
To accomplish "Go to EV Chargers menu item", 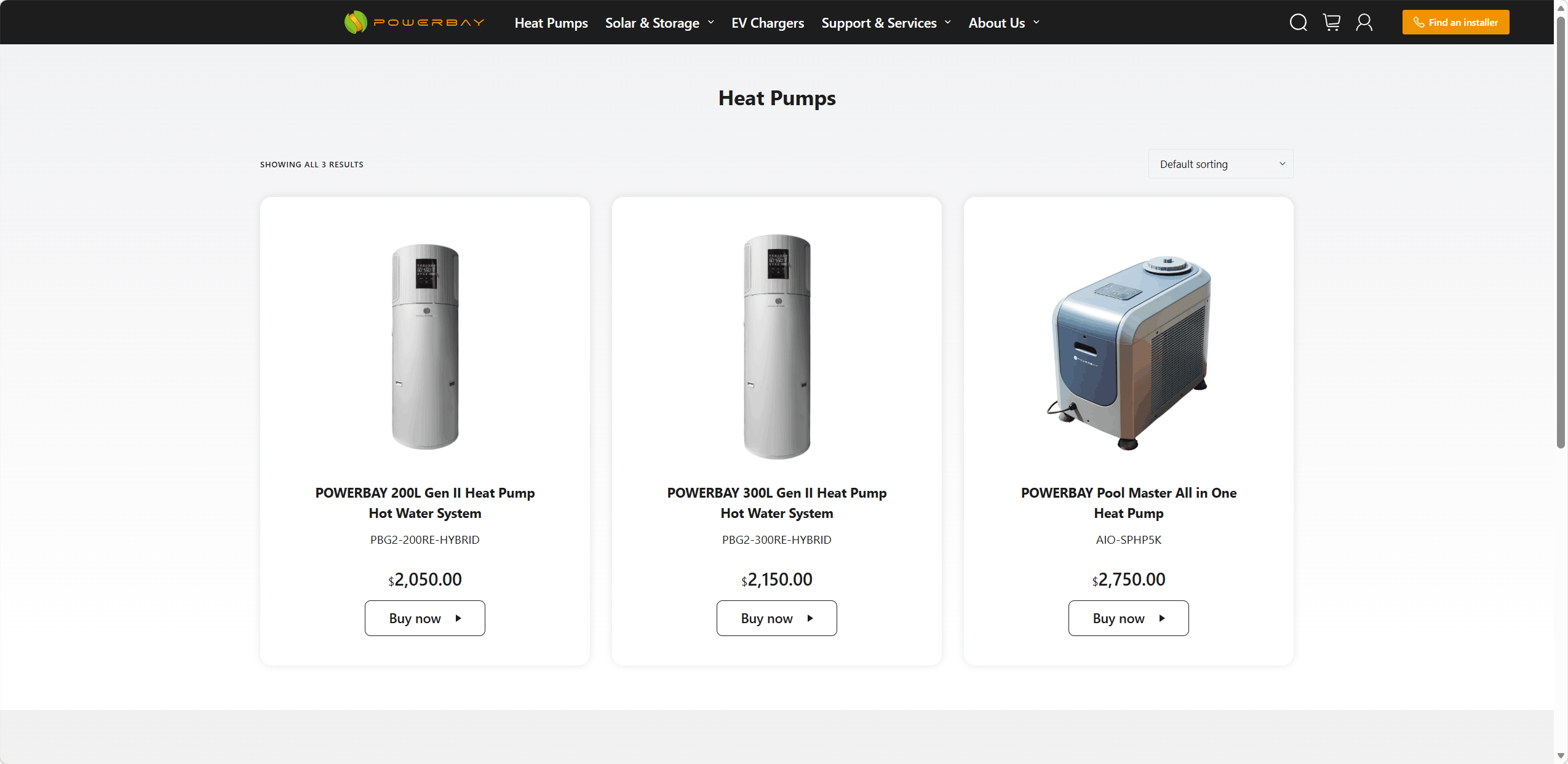I will (x=768, y=23).
